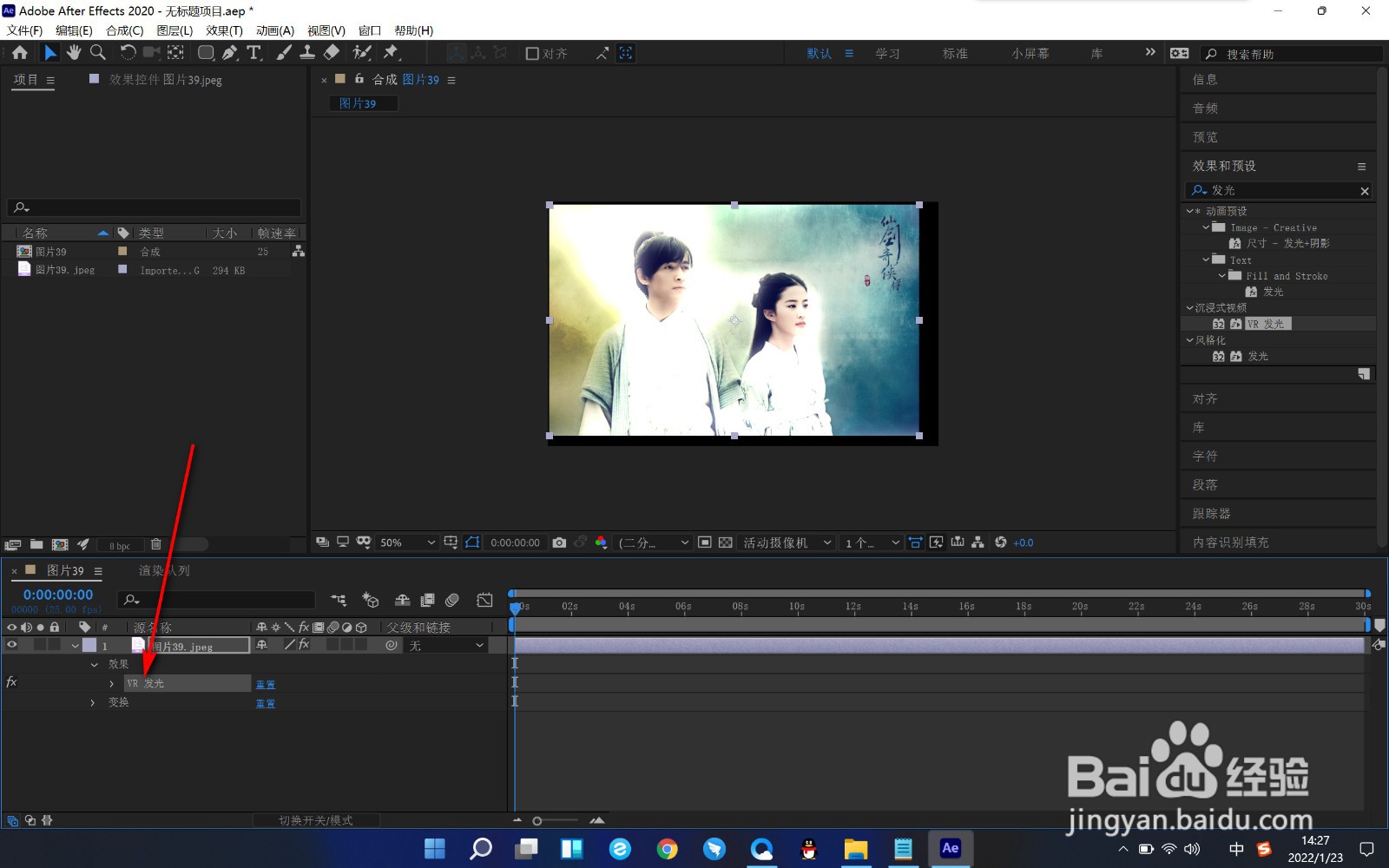
Task: Click the delete trash icon in Project panel
Action: point(156,544)
